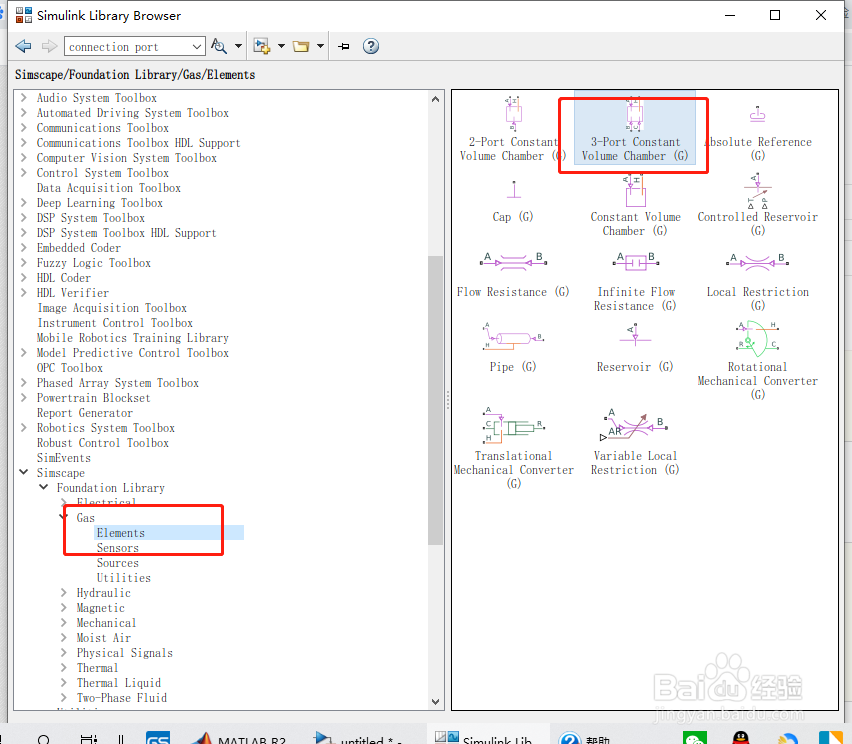Select the Variable Local Restriction (G) block

pyautogui.click(x=635, y=442)
